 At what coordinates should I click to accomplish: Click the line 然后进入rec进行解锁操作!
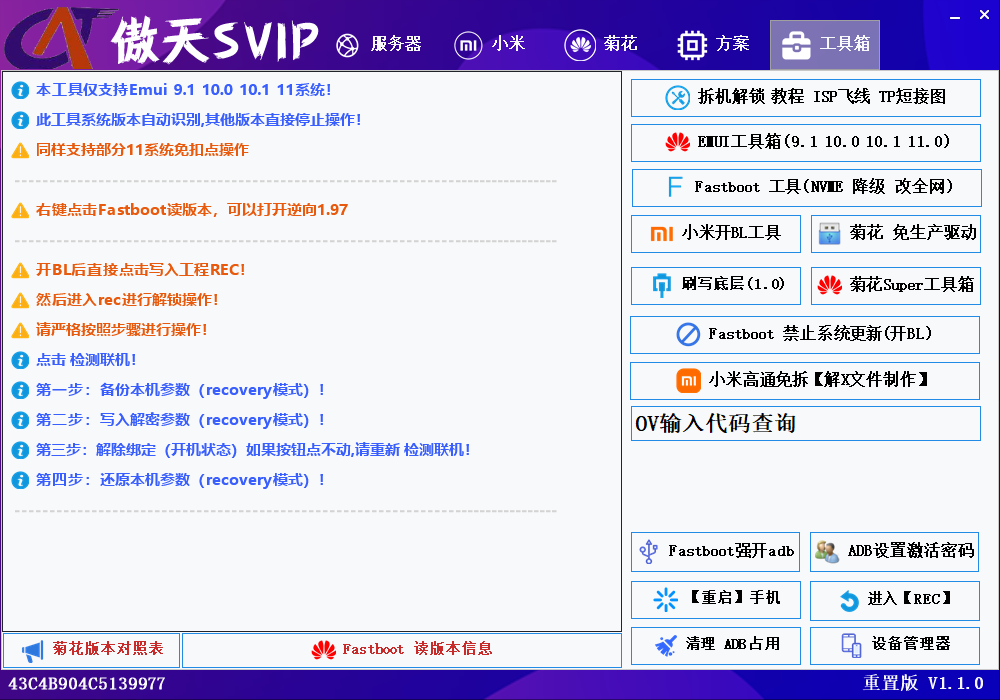coord(127,300)
